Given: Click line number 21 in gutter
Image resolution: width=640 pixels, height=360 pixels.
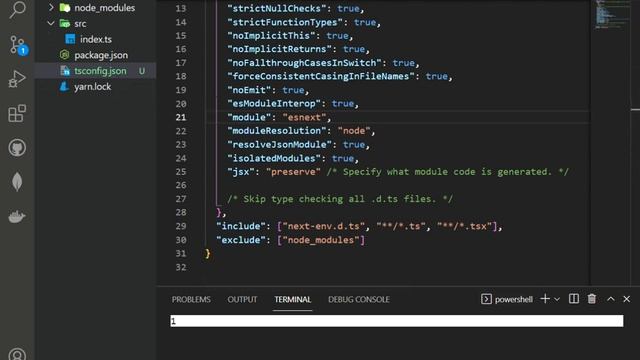Looking at the screenshot, I should tap(181, 117).
